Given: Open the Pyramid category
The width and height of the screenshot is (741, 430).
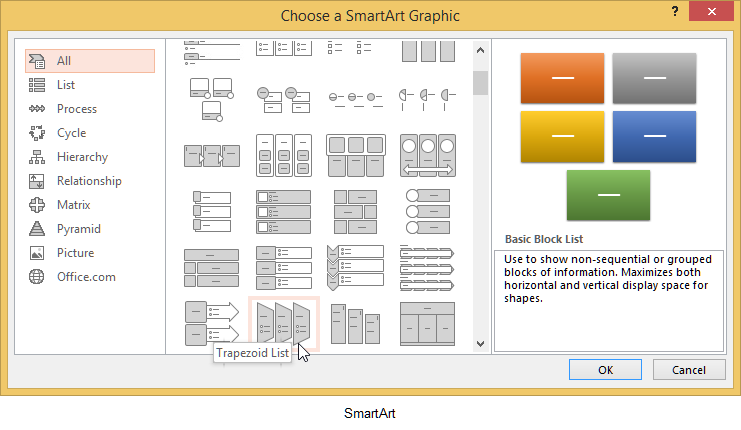Looking at the screenshot, I should click(x=78, y=229).
